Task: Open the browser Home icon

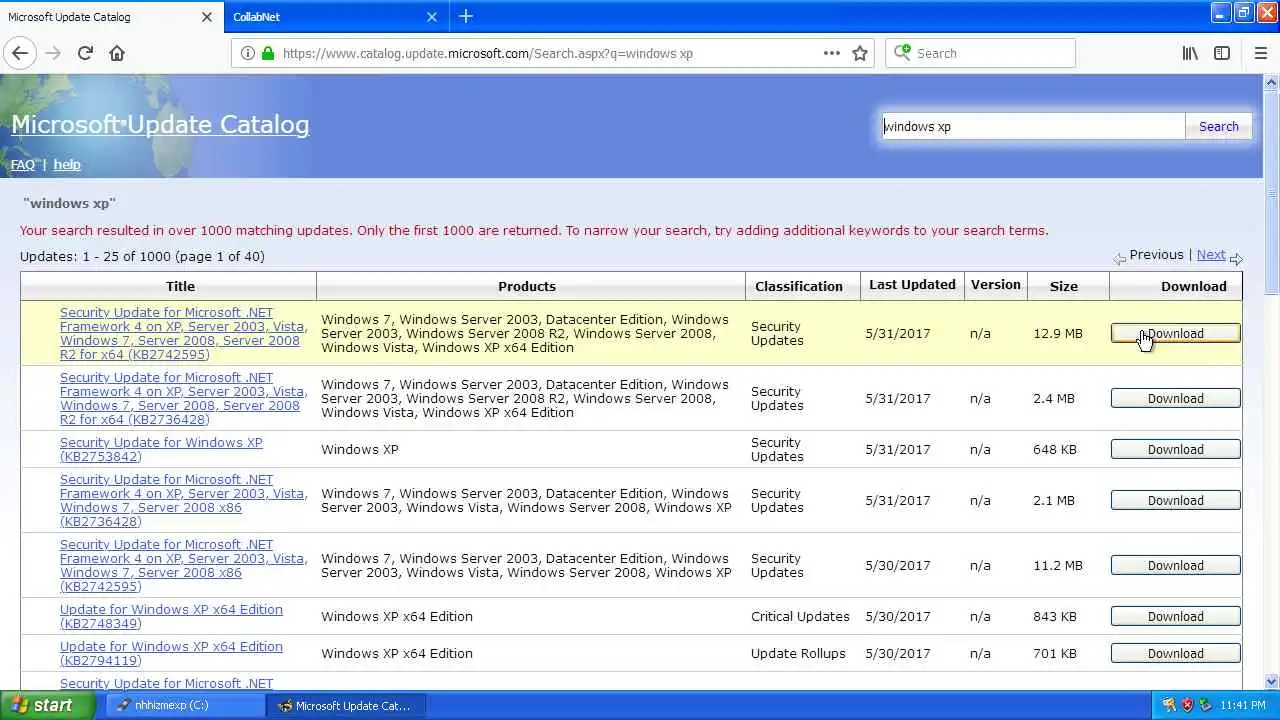Action: point(117,53)
